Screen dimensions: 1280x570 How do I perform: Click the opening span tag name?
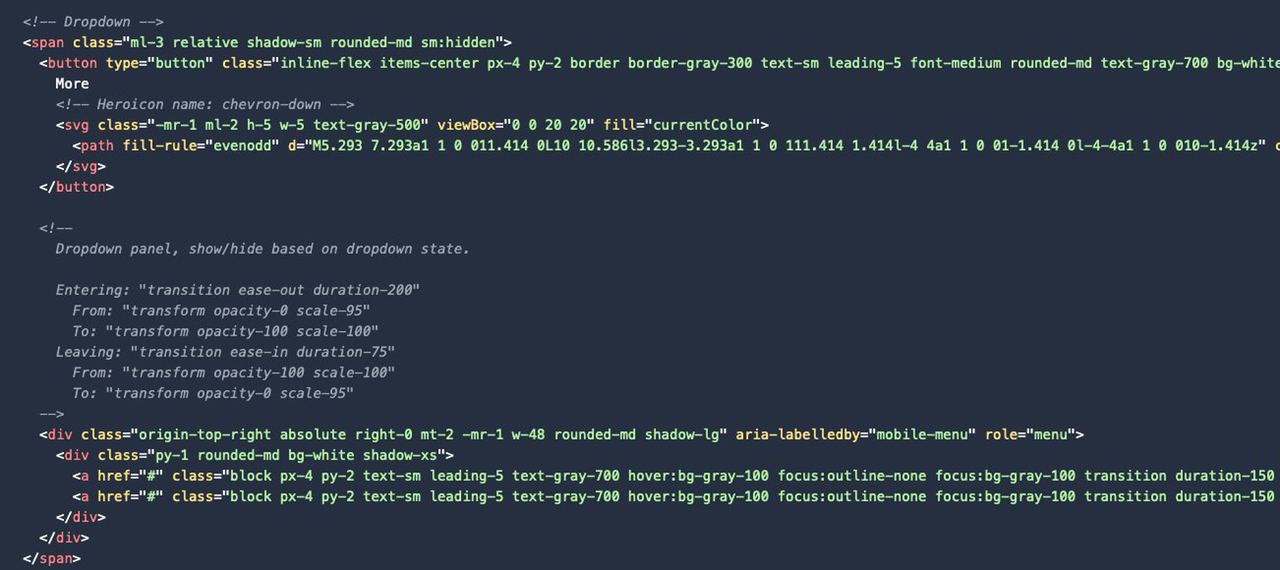click(47, 42)
